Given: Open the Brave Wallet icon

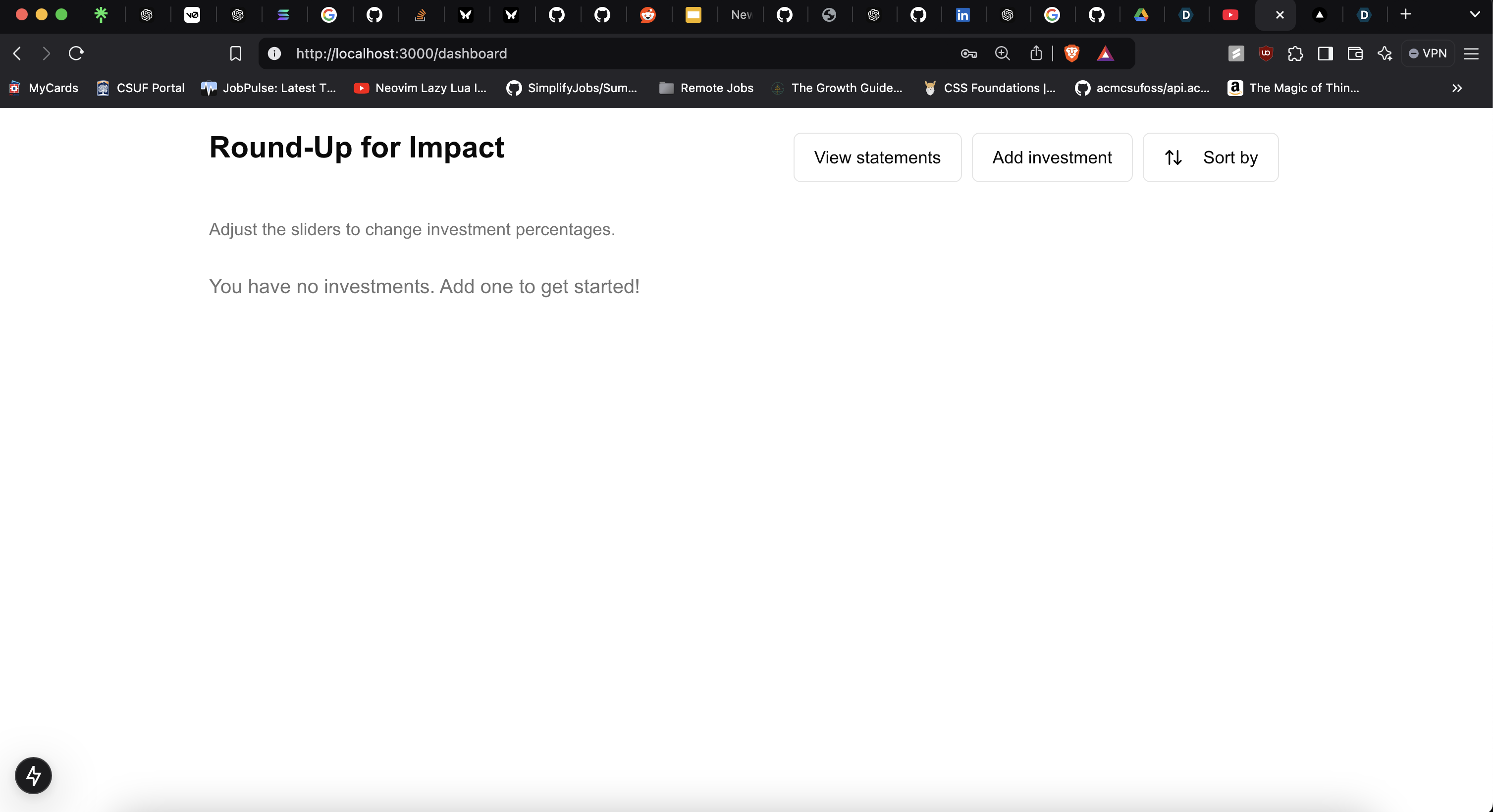Looking at the screenshot, I should pyautogui.click(x=1354, y=53).
